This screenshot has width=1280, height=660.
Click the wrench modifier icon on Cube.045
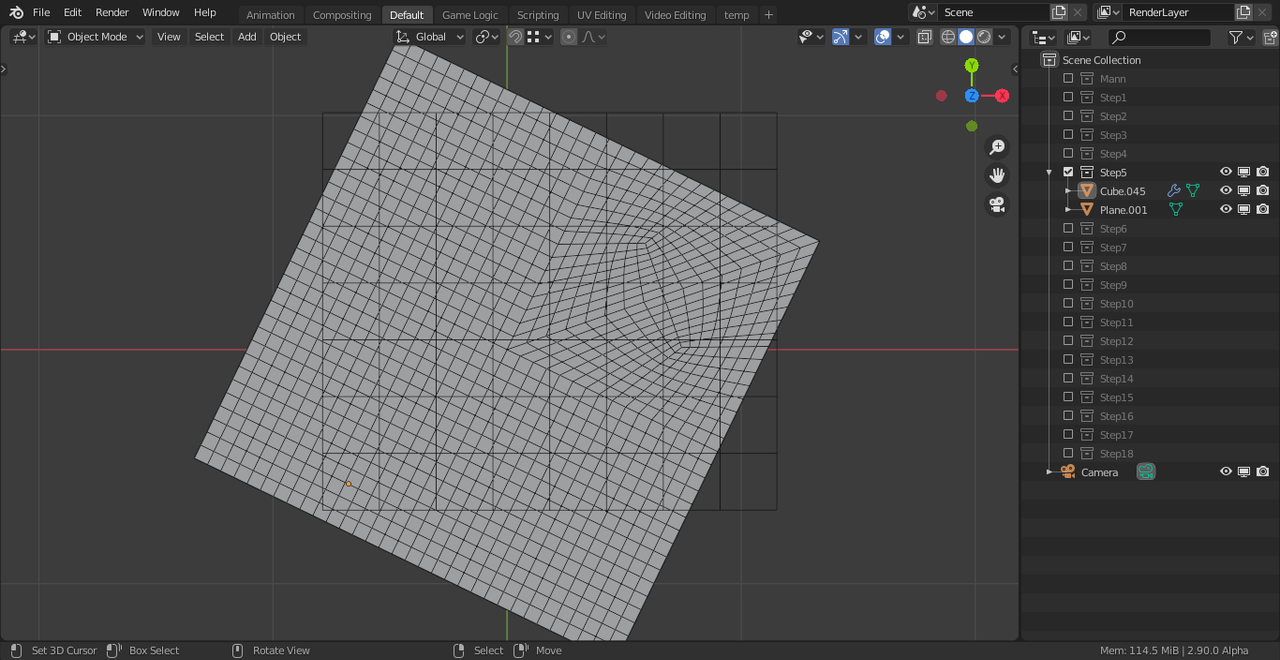coord(1174,191)
